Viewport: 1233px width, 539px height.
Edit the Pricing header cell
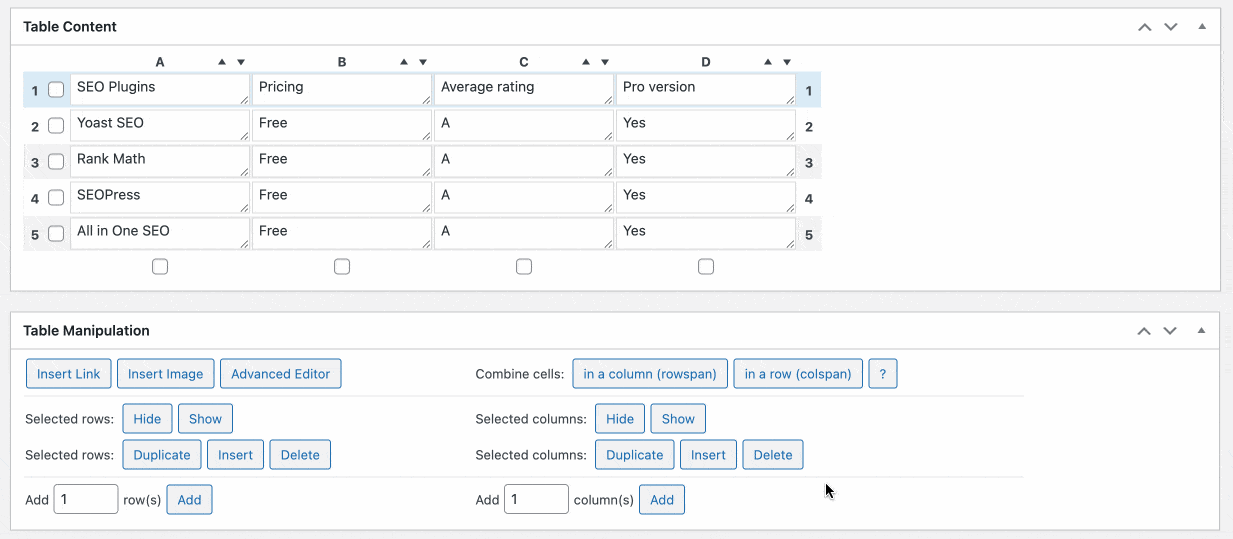tap(342, 89)
